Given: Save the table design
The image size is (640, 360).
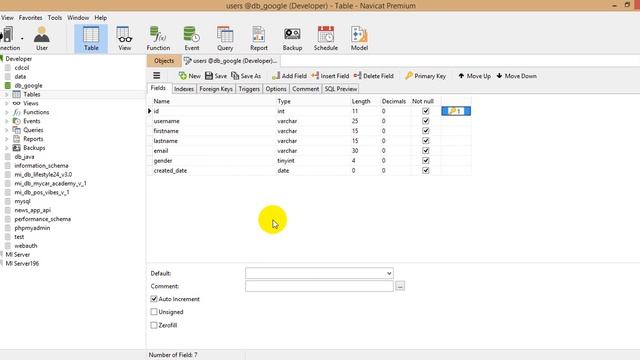Looking at the screenshot, I should (216, 76).
